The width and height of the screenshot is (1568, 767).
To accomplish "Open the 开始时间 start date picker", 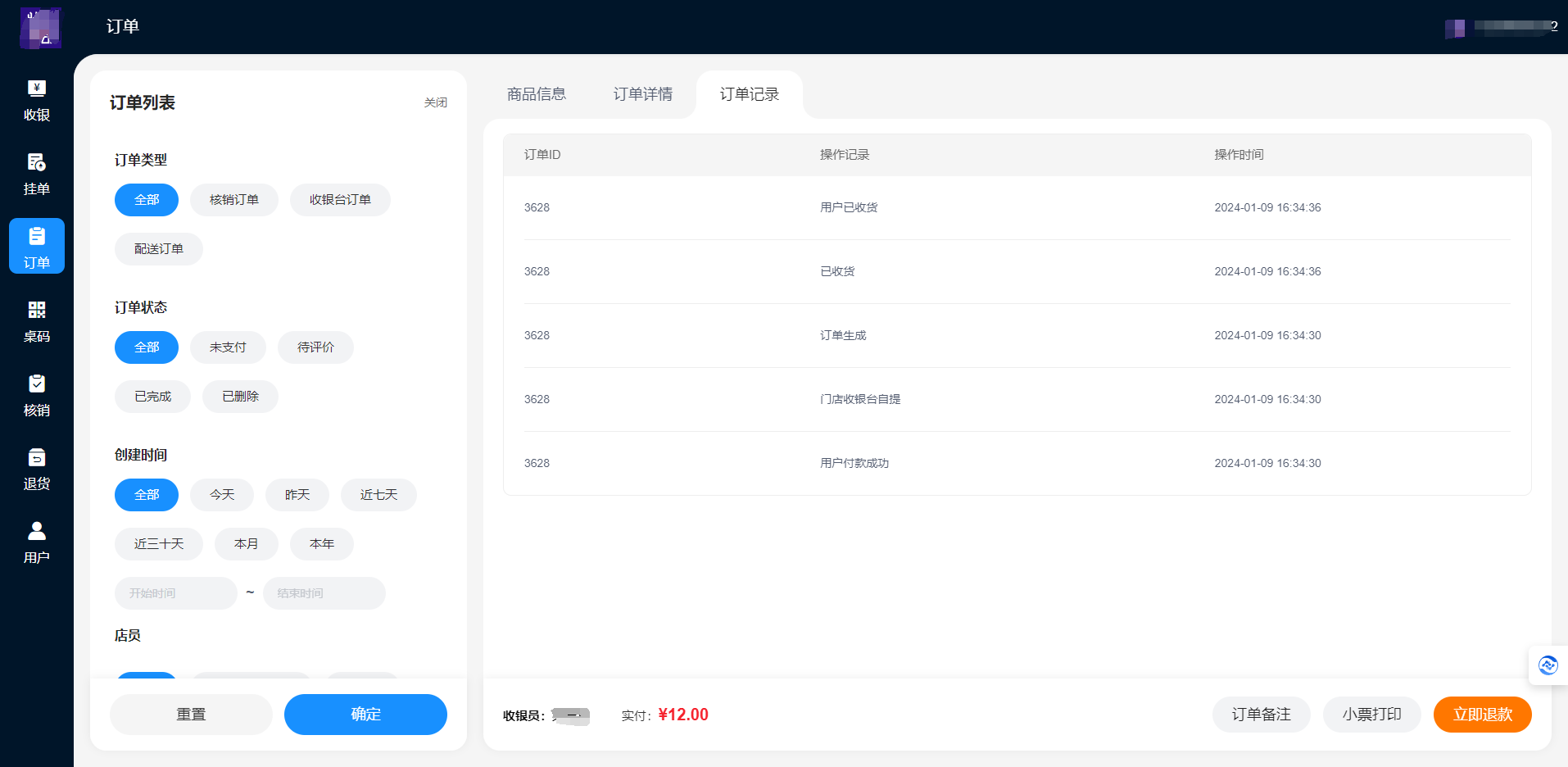I will tap(175, 593).
